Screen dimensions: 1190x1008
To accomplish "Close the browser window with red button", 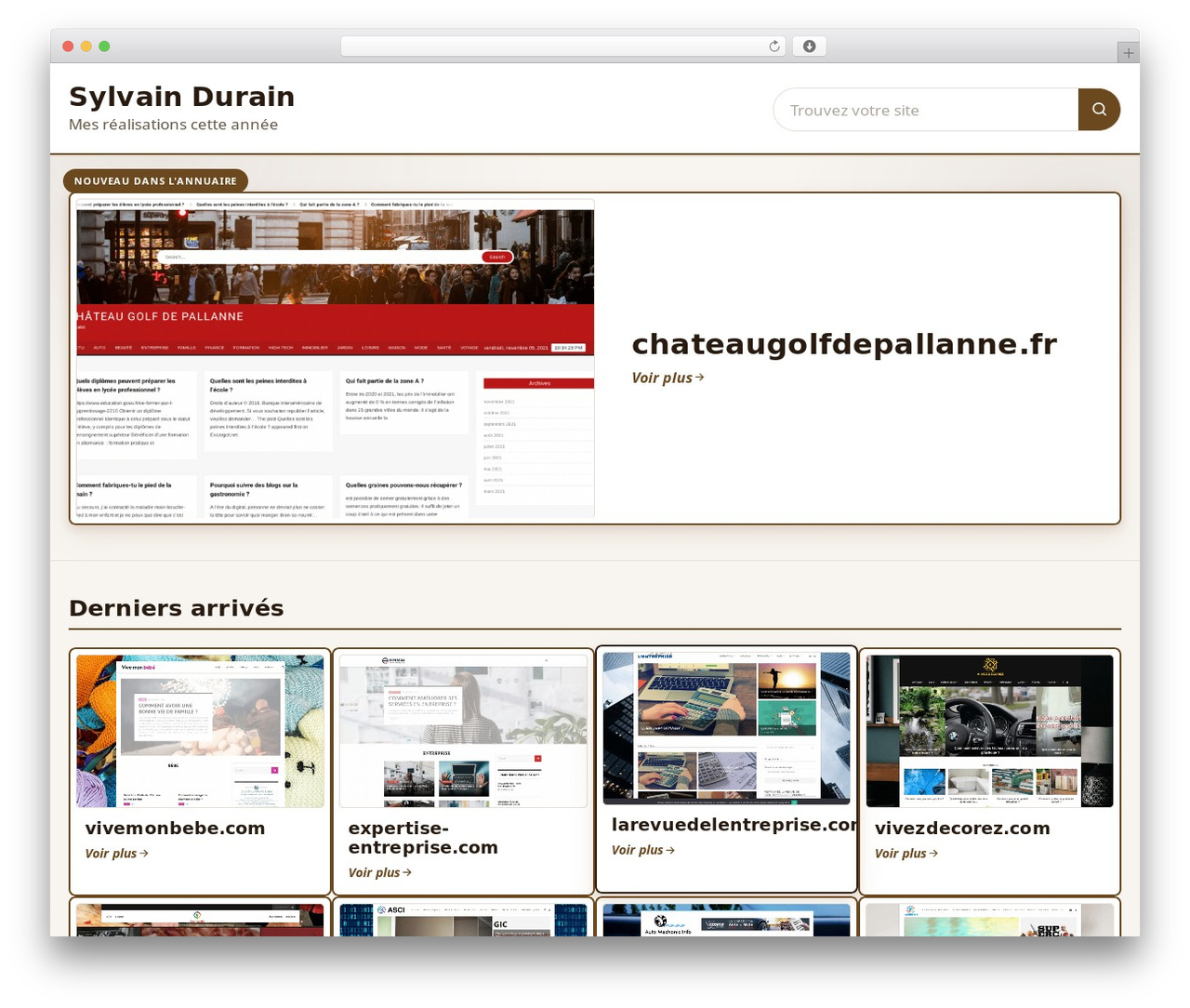I will [68, 46].
